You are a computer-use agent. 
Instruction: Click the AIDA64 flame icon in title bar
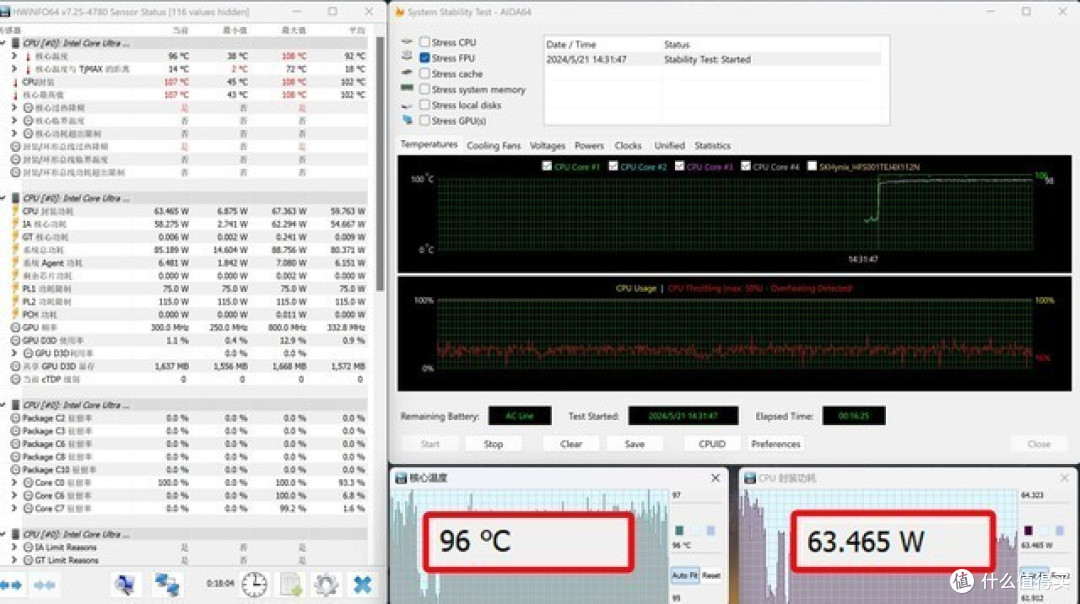tap(399, 12)
